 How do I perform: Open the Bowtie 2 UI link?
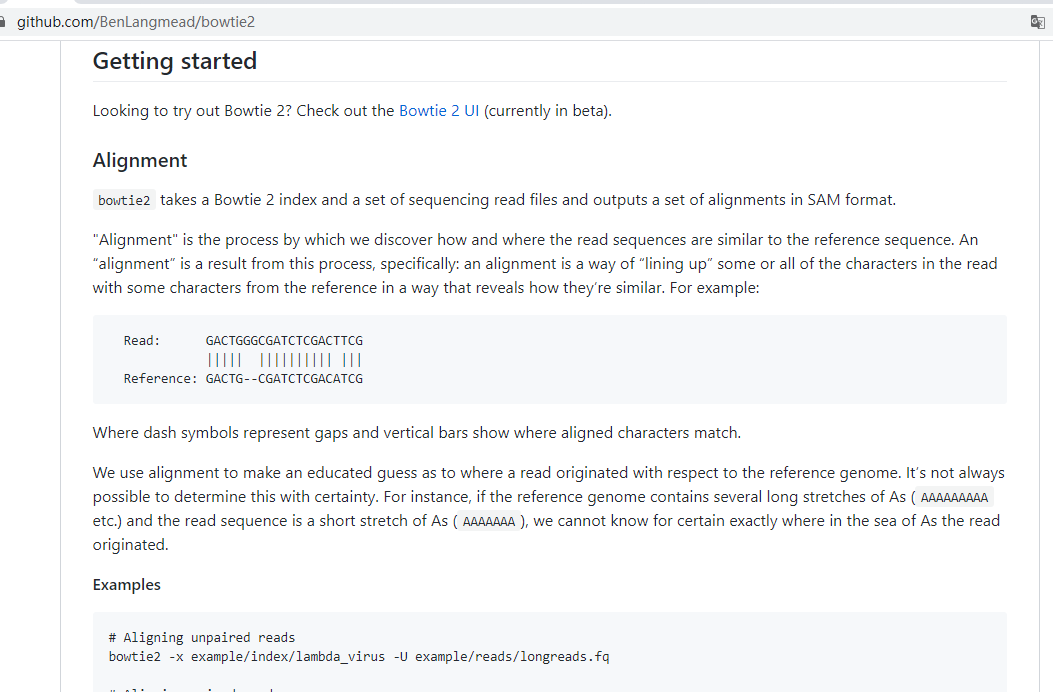439,111
